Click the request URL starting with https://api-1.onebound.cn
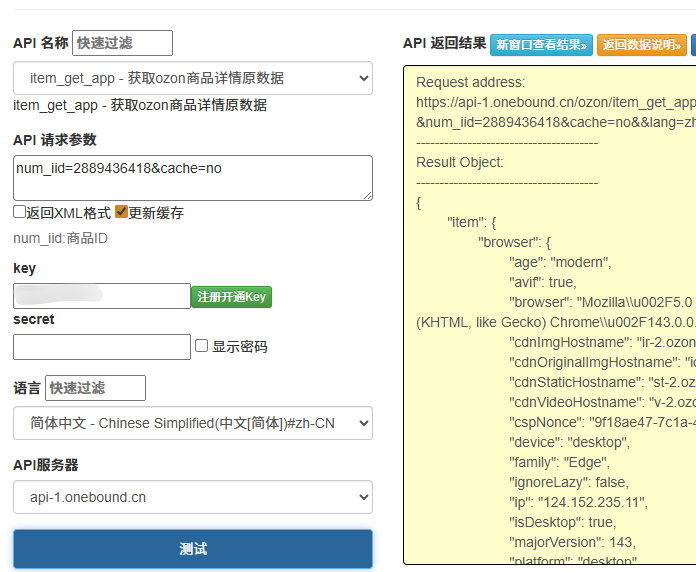 click(556, 103)
